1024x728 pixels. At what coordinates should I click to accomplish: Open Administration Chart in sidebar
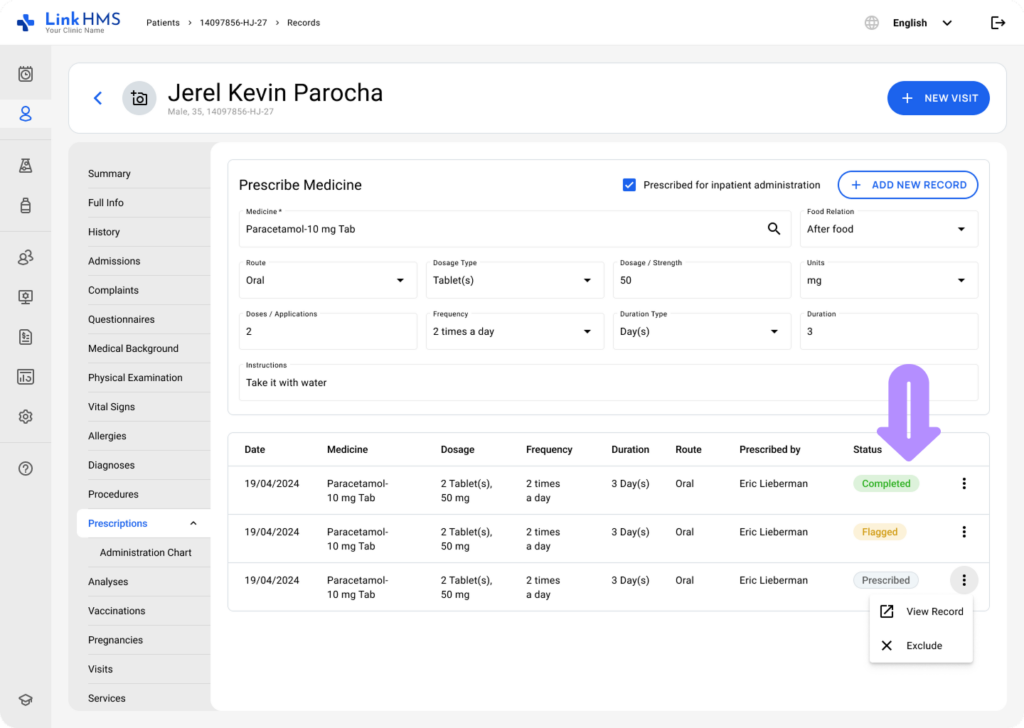[146, 553]
